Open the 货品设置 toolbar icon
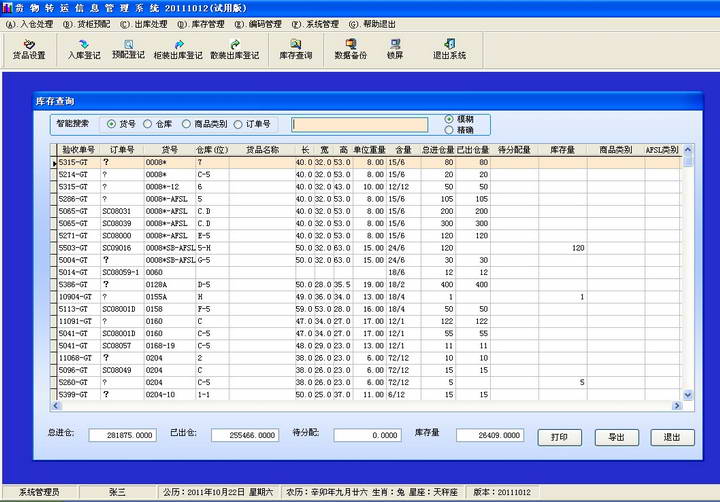The image size is (720, 502). pyautogui.click(x=28, y=50)
